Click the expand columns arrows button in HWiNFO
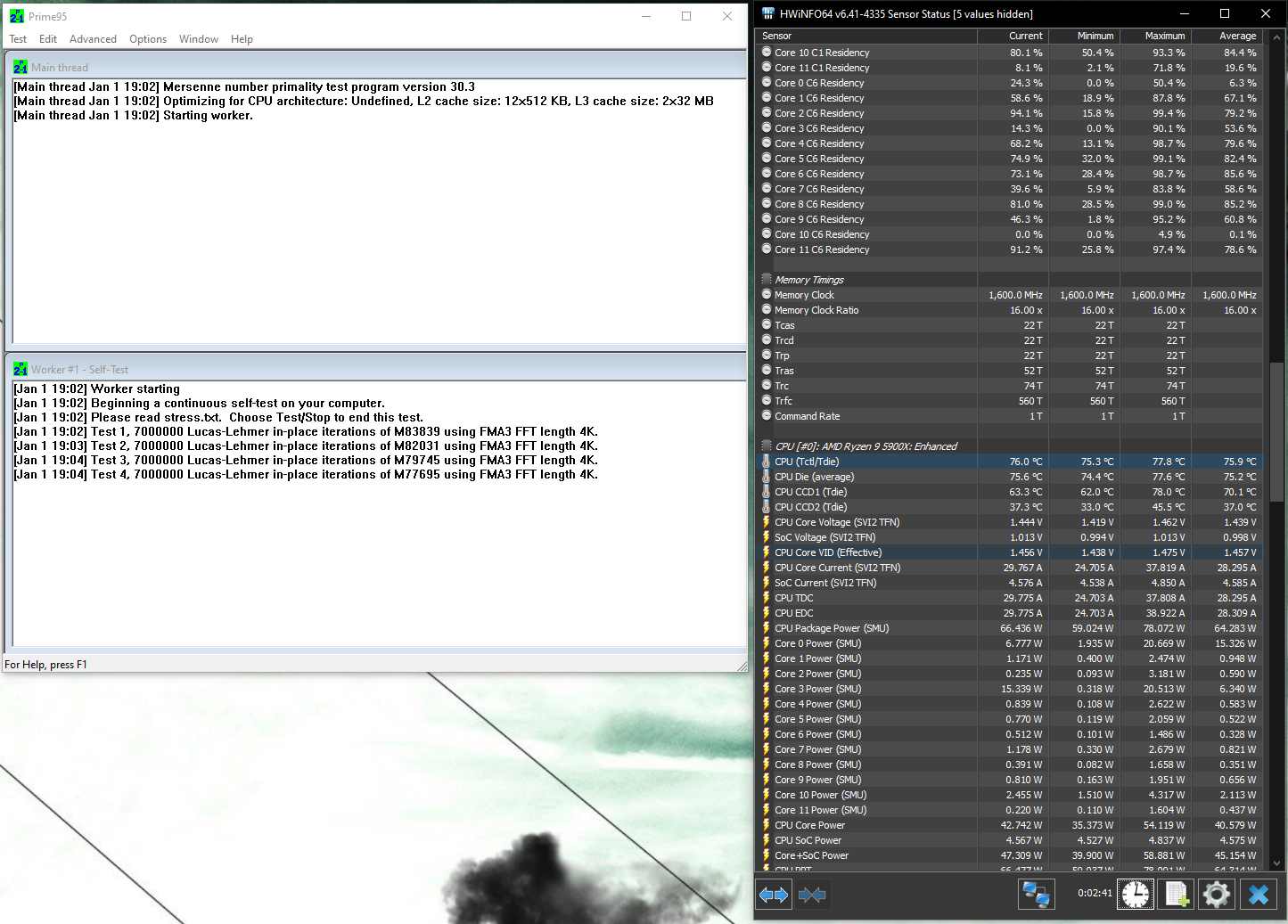Viewport: 1288px width, 924px height. click(x=774, y=894)
